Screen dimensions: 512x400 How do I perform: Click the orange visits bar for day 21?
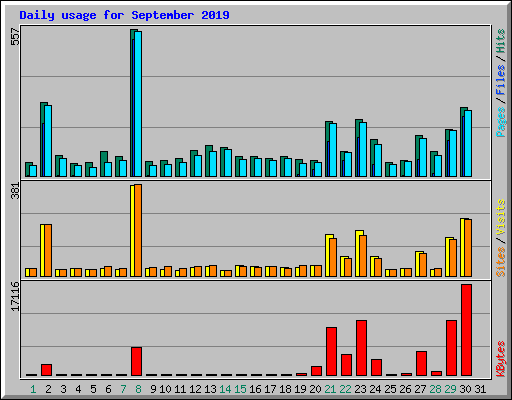click(x=333, y=257)
